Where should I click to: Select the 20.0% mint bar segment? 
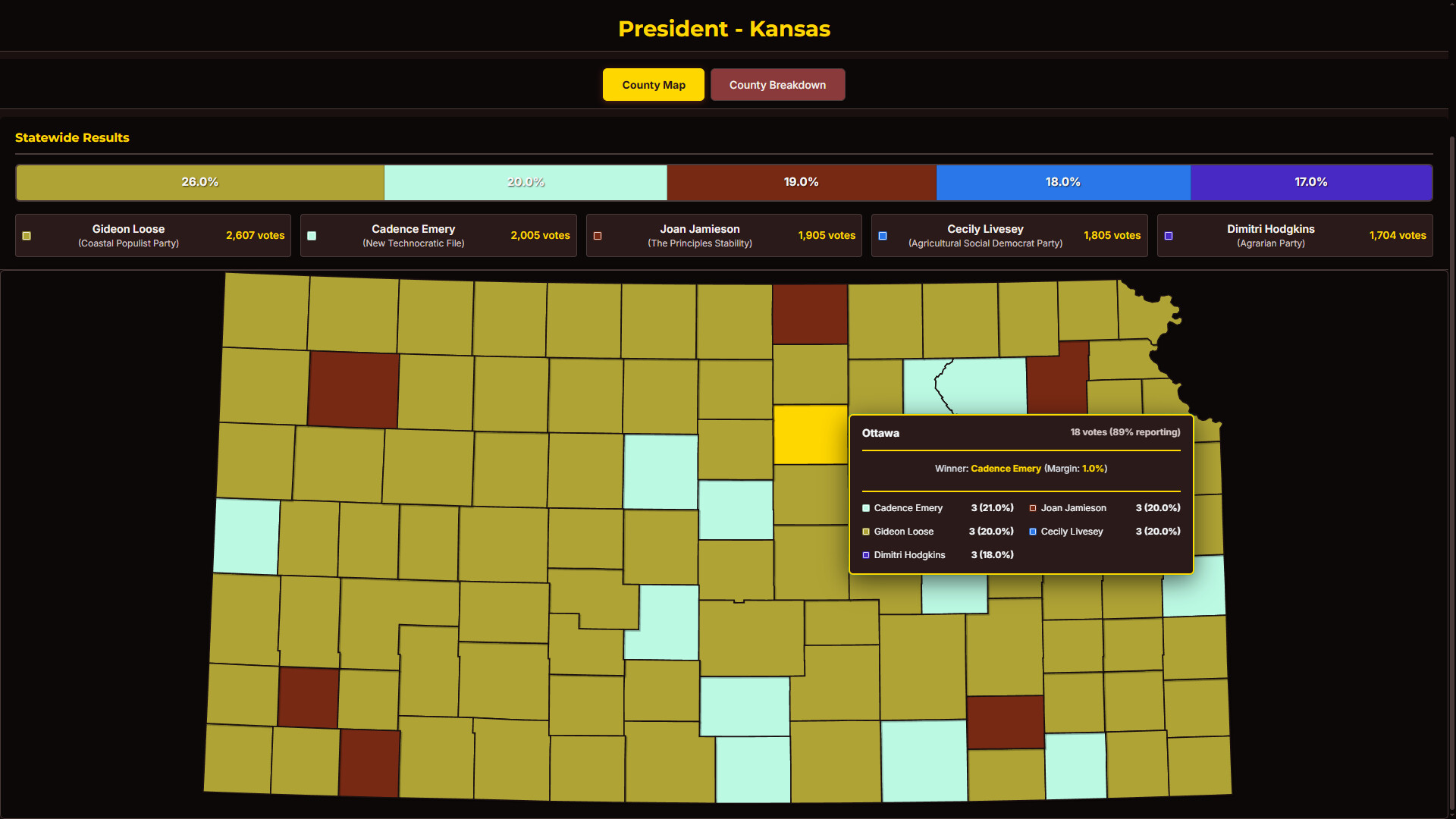[x=526, y=182]
